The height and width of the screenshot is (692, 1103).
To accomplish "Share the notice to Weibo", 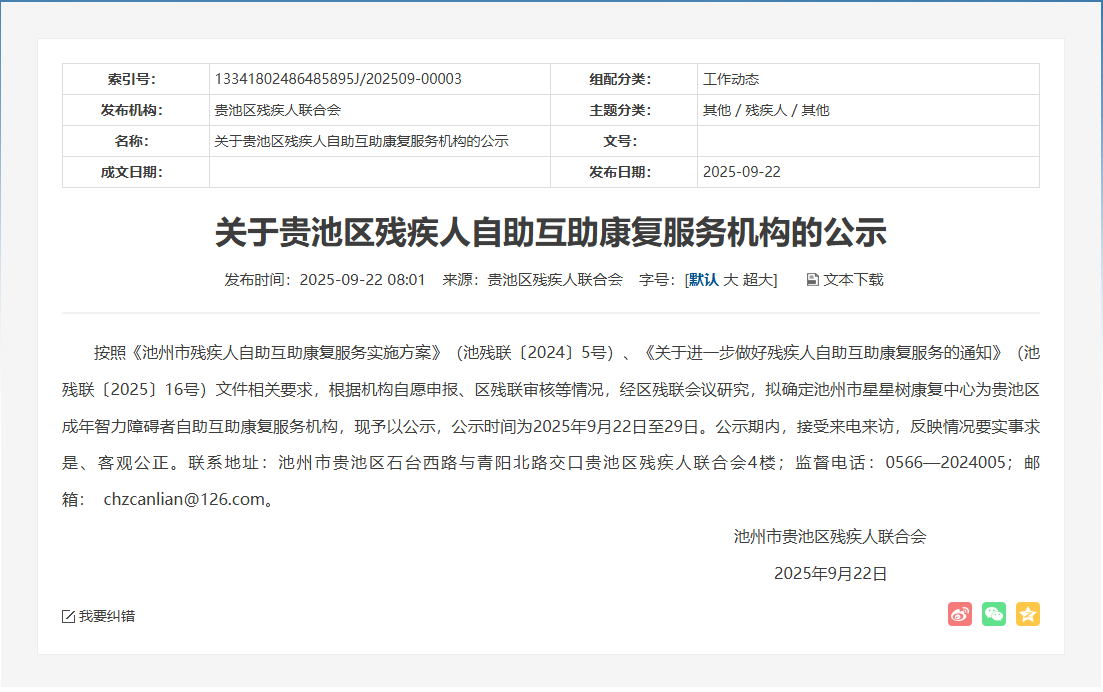I will click(x=959, y=614).
